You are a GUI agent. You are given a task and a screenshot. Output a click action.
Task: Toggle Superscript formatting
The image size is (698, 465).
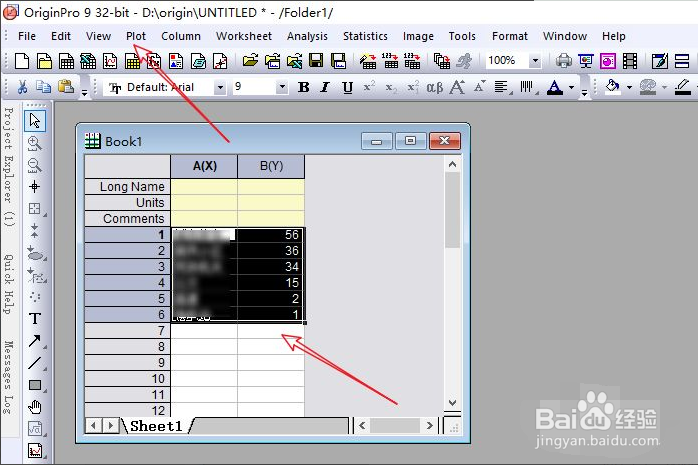click(x=369, y=87)
